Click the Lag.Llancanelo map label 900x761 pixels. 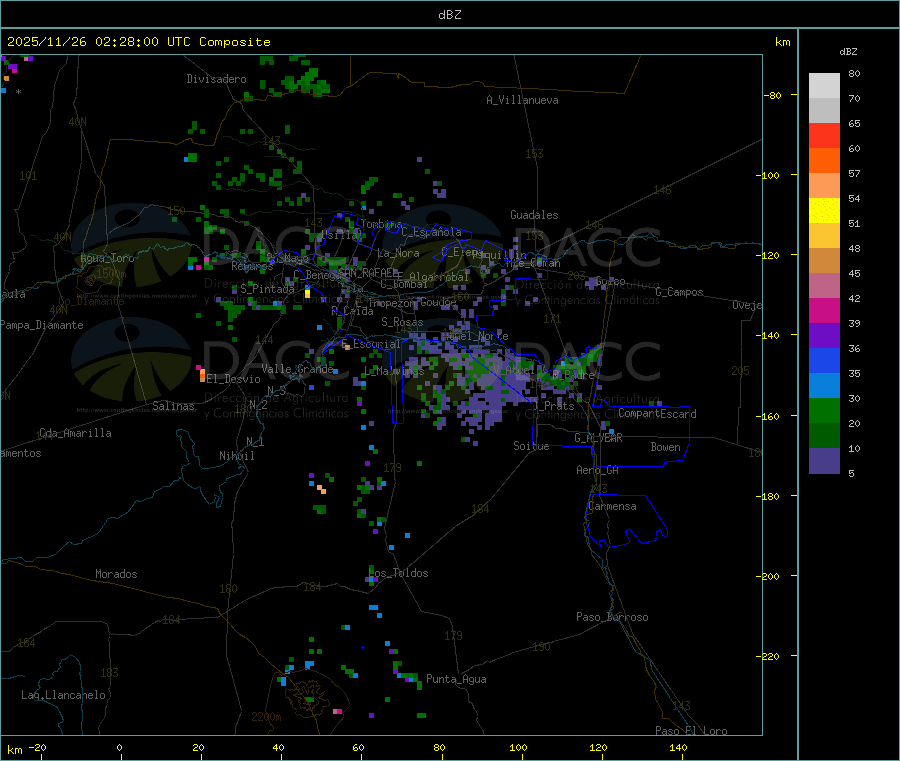tap(63, 696)
